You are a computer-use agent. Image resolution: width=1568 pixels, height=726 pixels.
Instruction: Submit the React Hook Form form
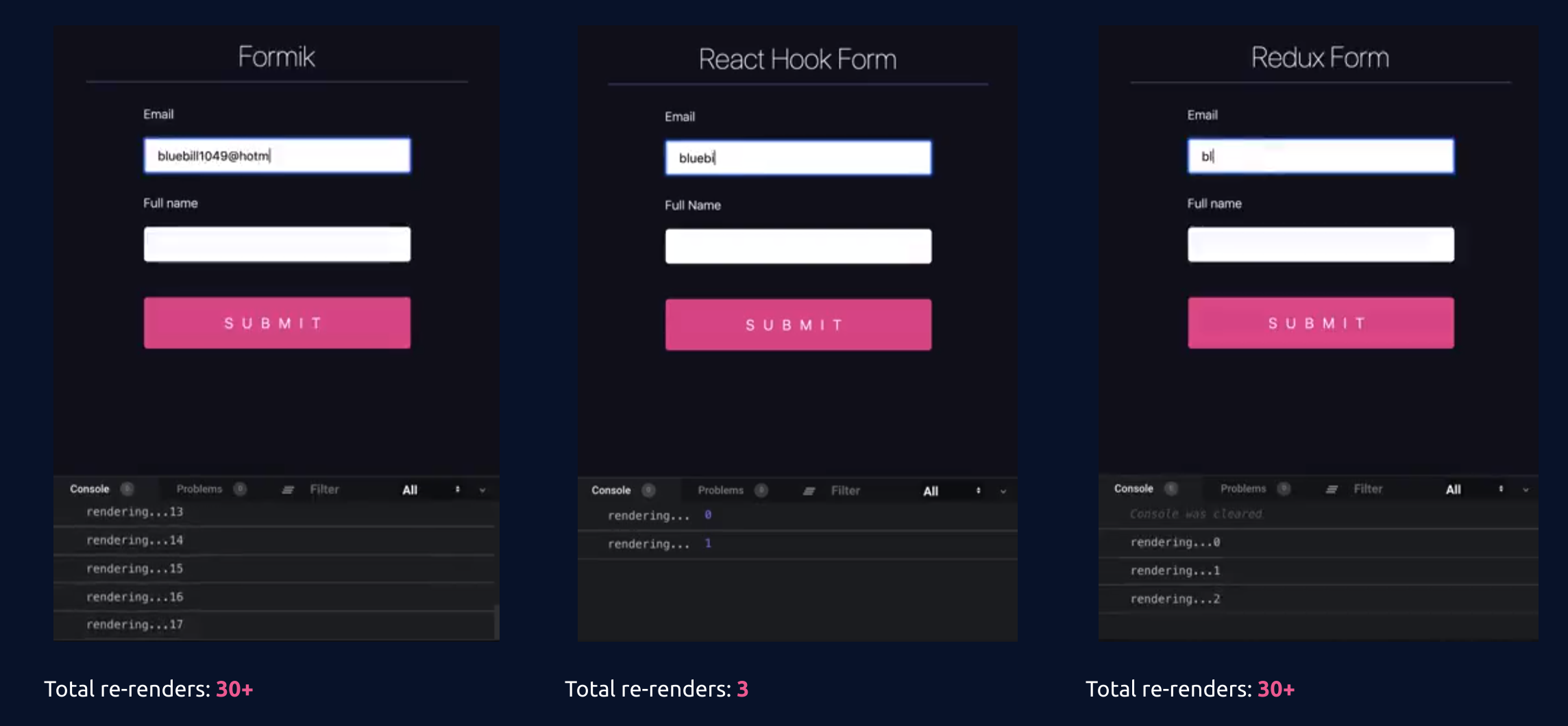798,325
